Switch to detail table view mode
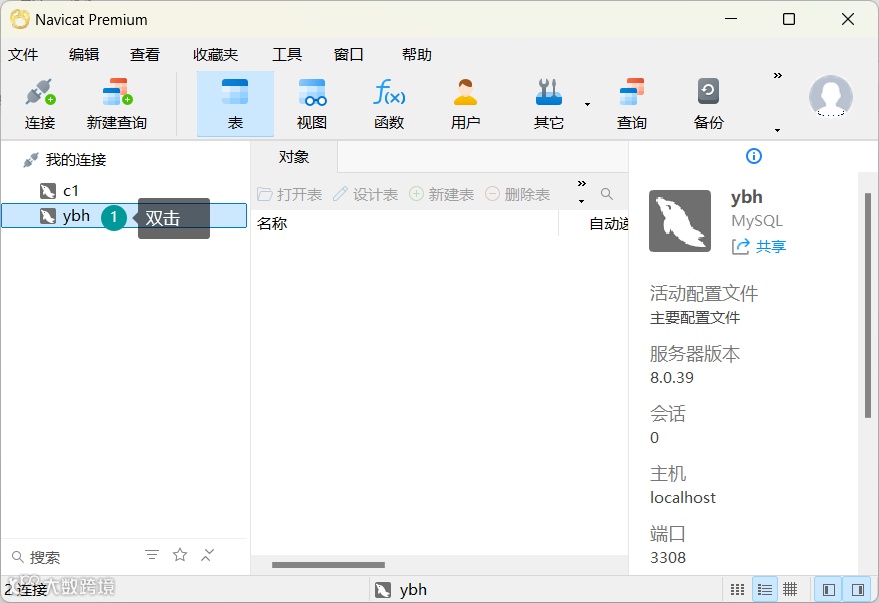This screenshot has width=879, height=603. coord(790,590)
